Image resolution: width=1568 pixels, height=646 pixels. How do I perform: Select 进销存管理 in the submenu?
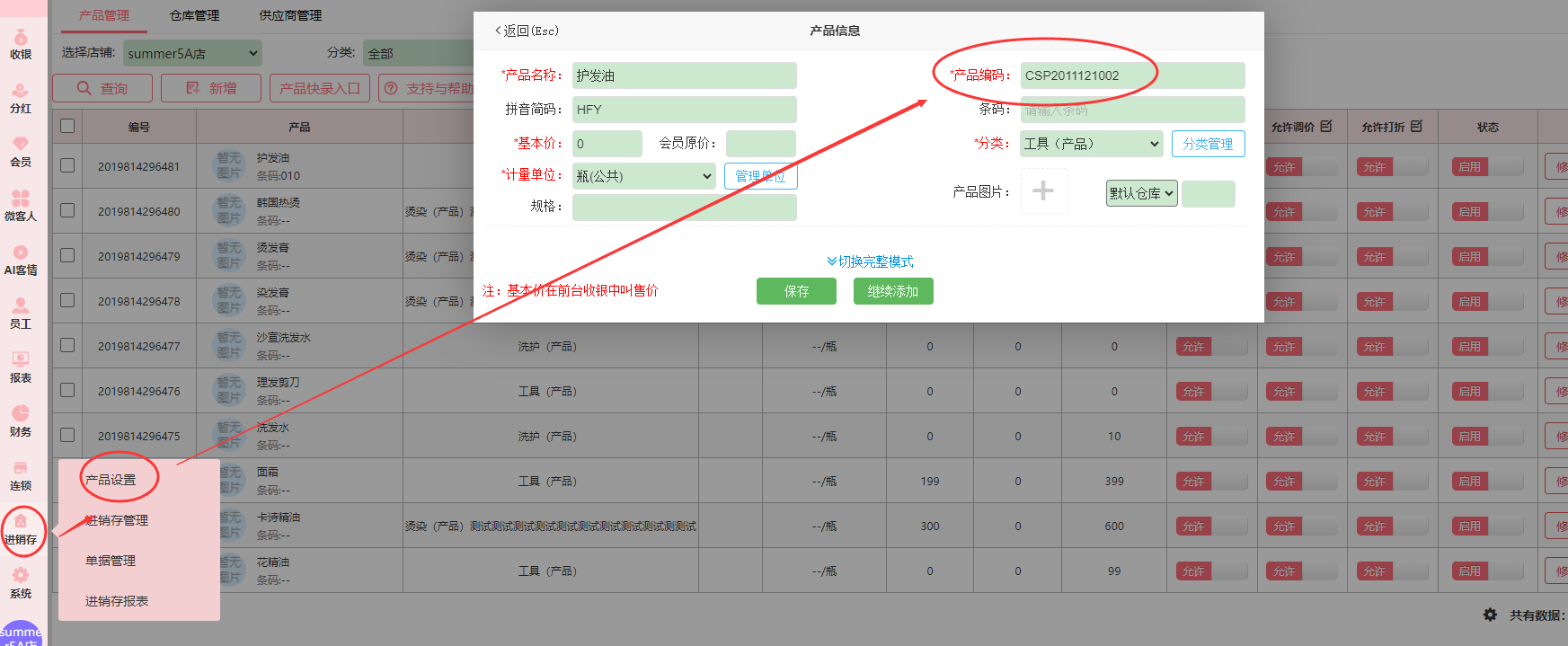pyautogui.click(x=117, y=520)
